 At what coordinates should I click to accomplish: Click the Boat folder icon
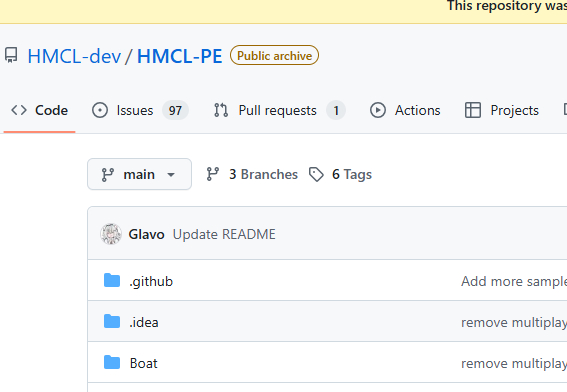tap(112, 362)
